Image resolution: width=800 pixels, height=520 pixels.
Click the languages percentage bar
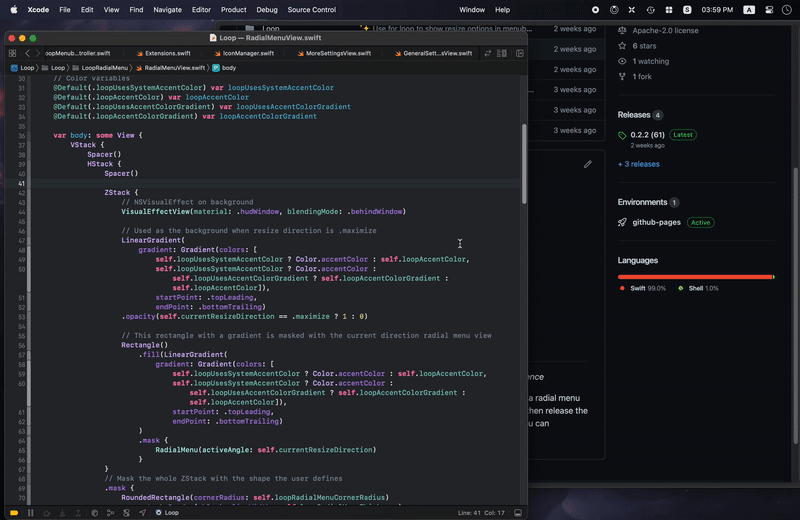pos(696,277)
